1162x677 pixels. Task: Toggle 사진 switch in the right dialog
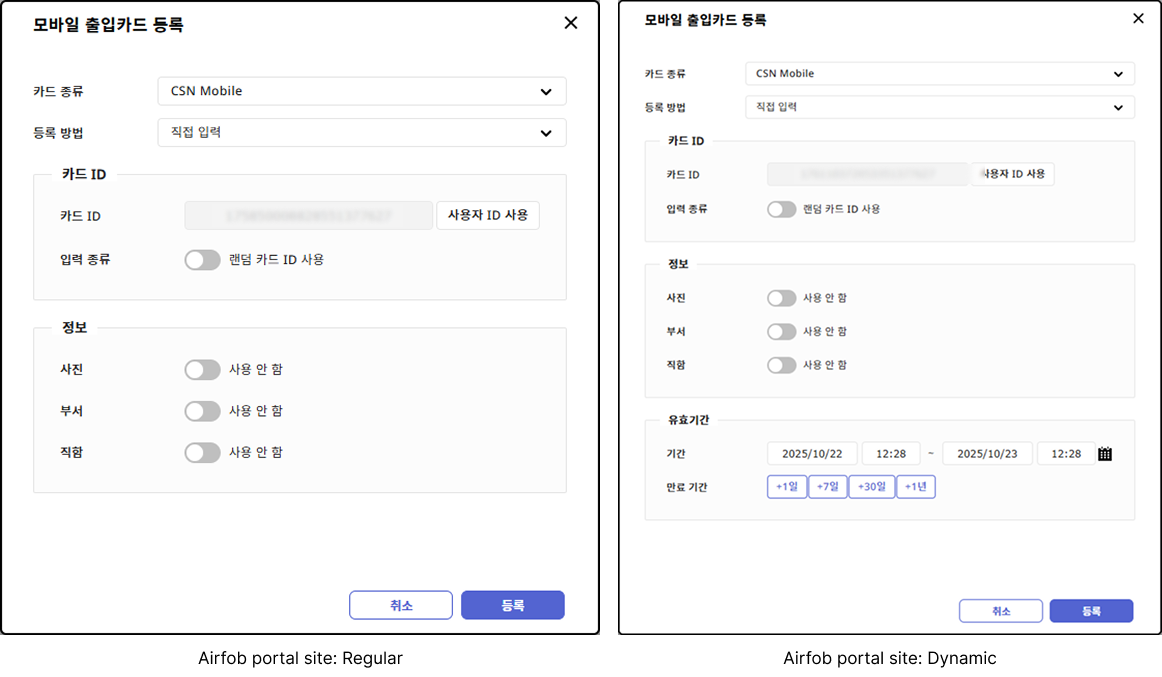(x=781, y=298)
